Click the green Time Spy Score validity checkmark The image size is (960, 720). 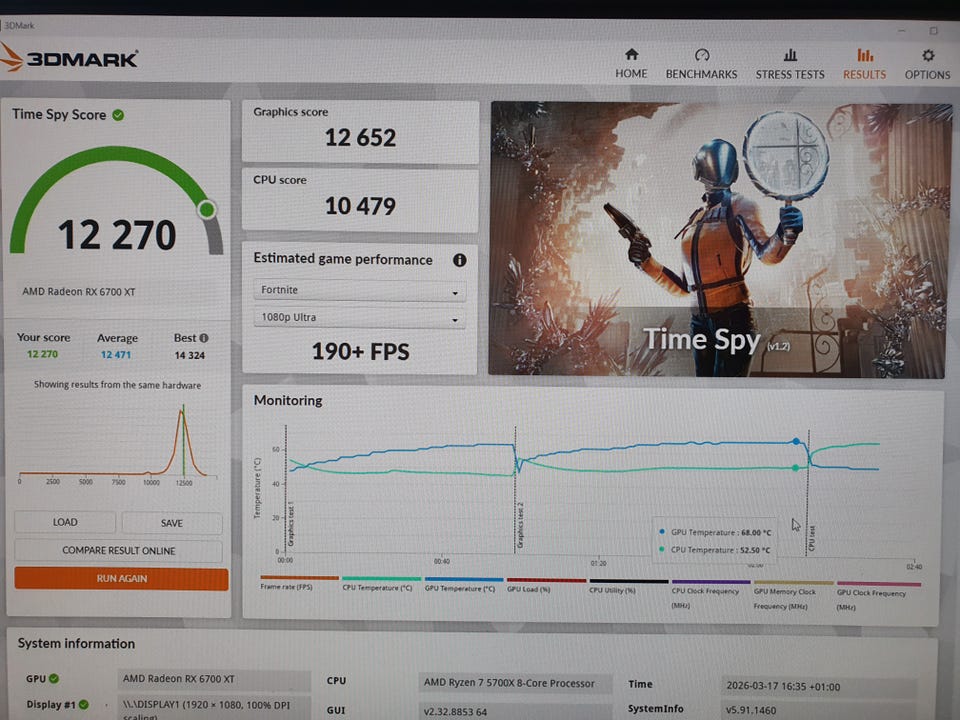(x=118, y=115)
